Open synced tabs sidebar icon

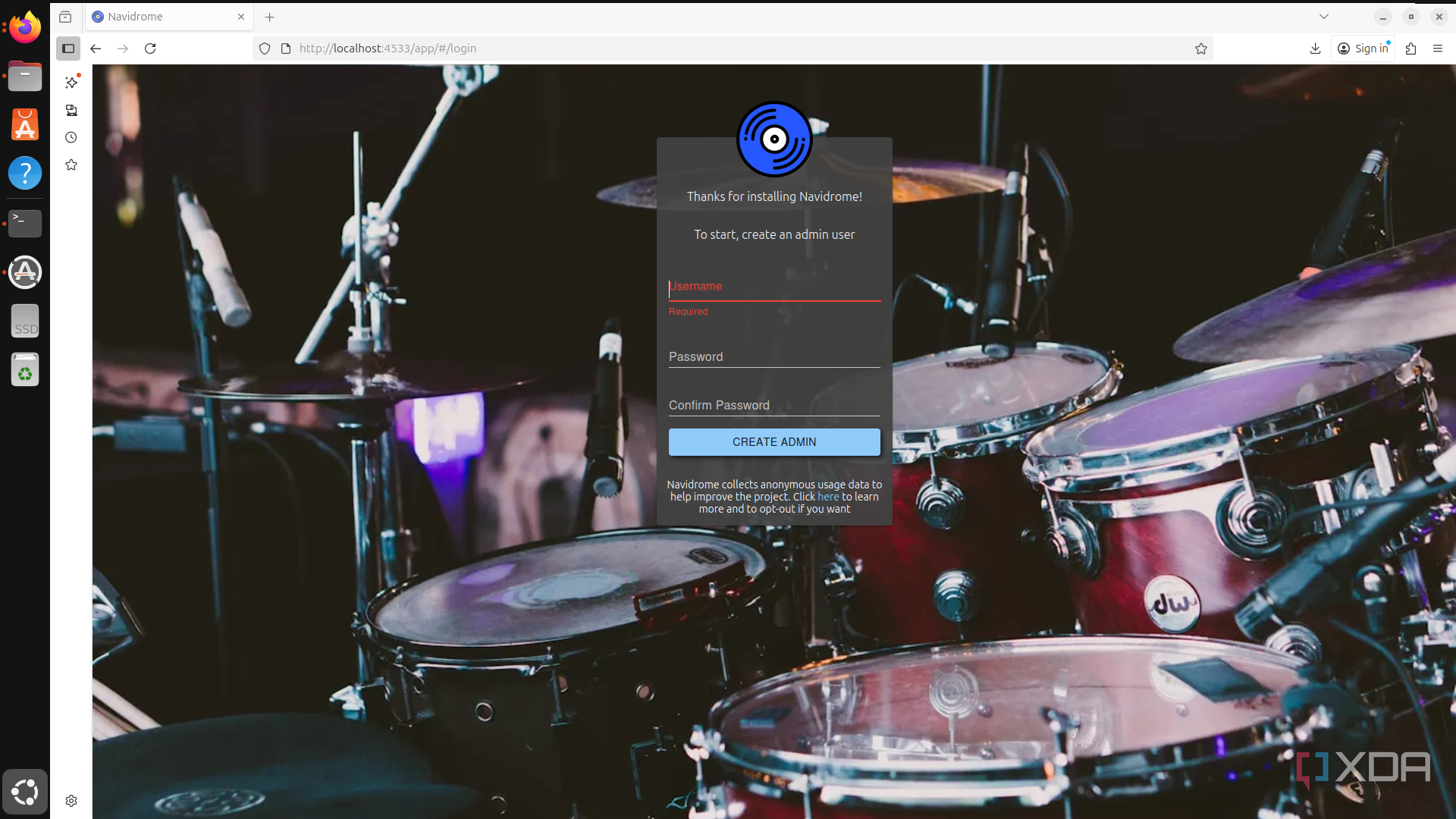pos(71,110)
